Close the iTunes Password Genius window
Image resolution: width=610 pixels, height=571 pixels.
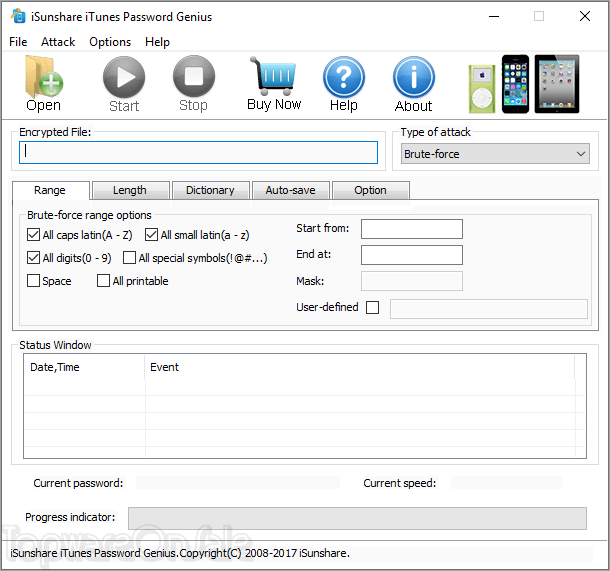tap(585, 16)
